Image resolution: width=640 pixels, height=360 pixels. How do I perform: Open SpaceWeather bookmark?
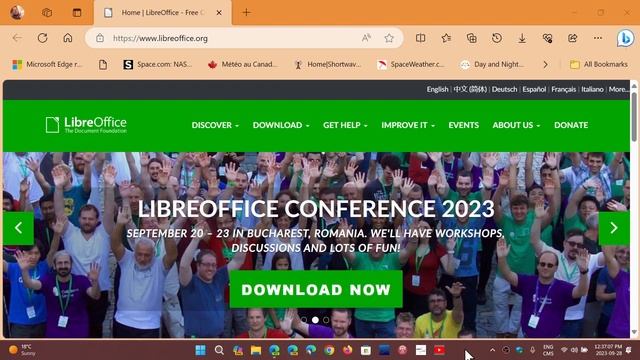pos(411,64)
